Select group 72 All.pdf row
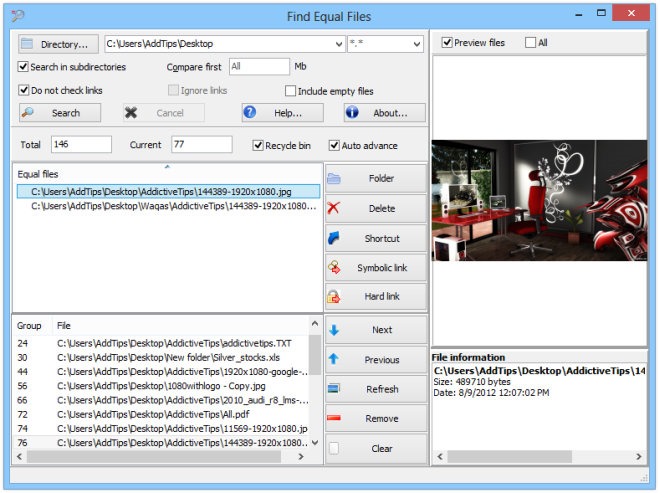The image size is (660, 493). (x=162, y=415)
